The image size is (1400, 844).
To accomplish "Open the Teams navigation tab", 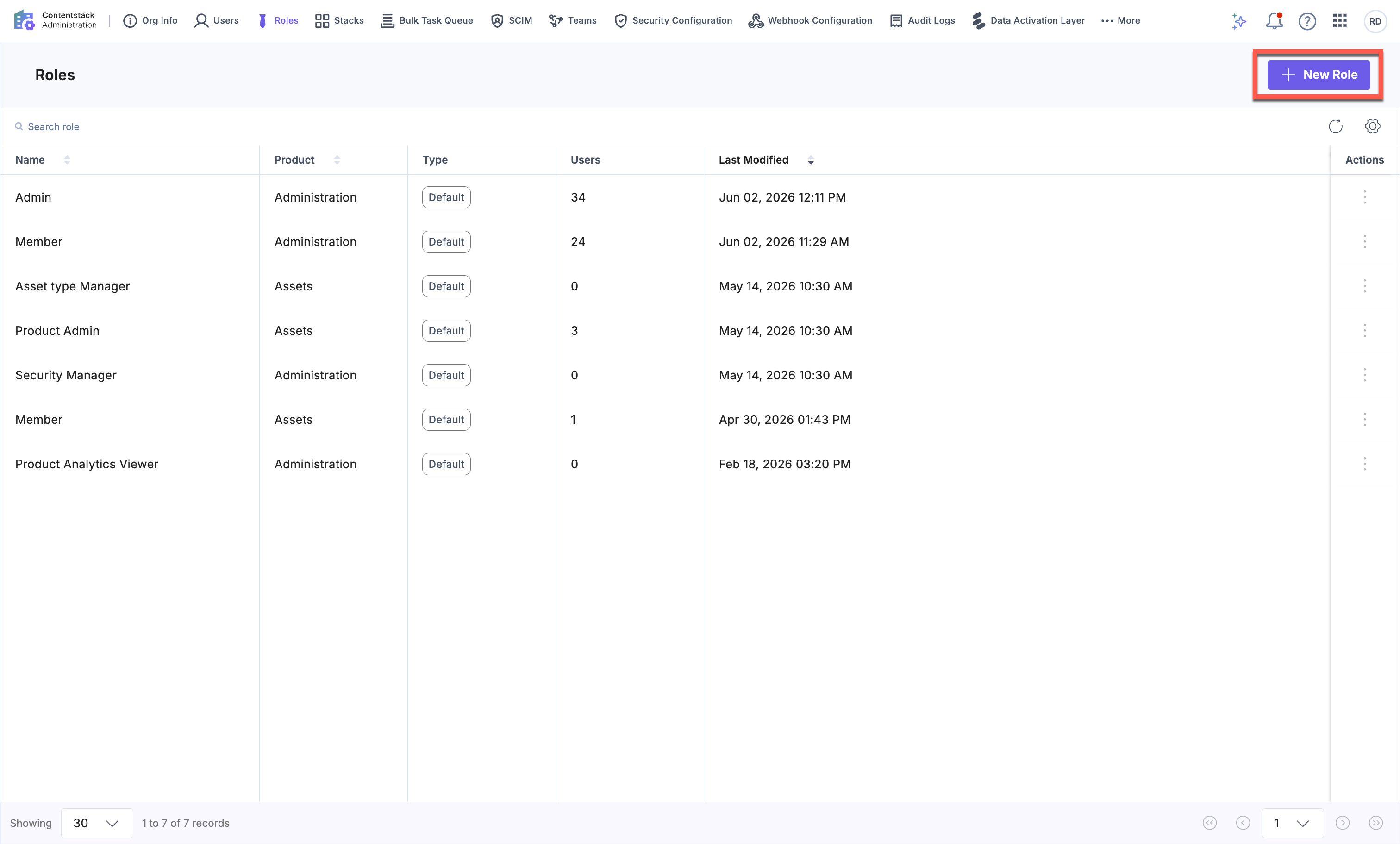I will pos(573,21).
